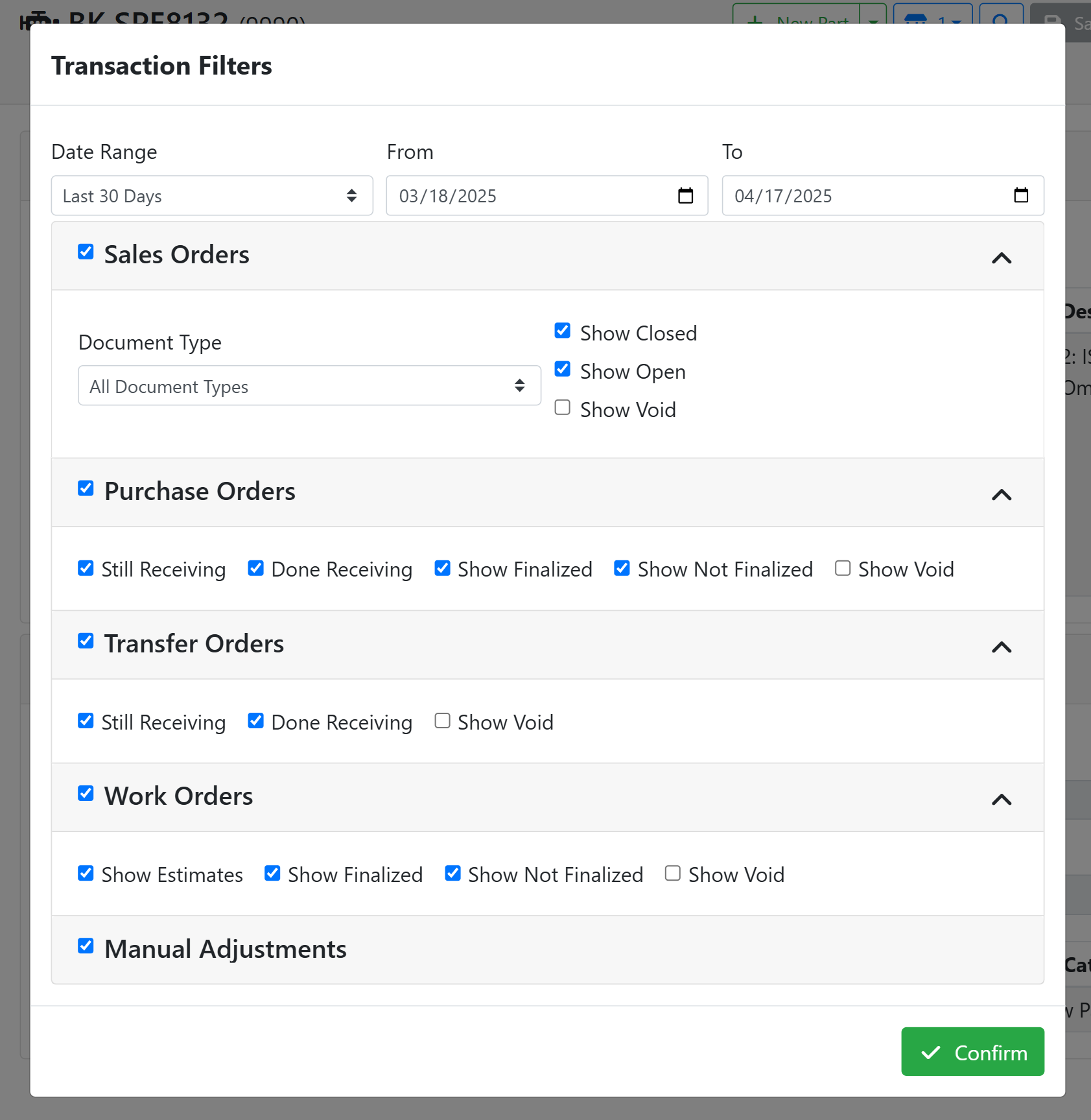Uncheck Show Closed checkbox
1091x1120 pixels.
click(x=563, y=331)
